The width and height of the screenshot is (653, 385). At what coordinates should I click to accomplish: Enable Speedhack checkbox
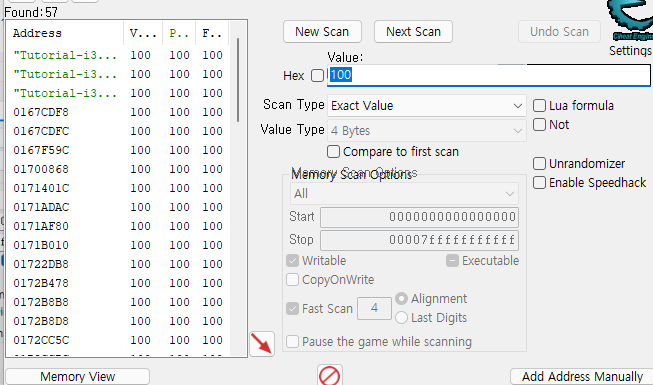point(539,182)
